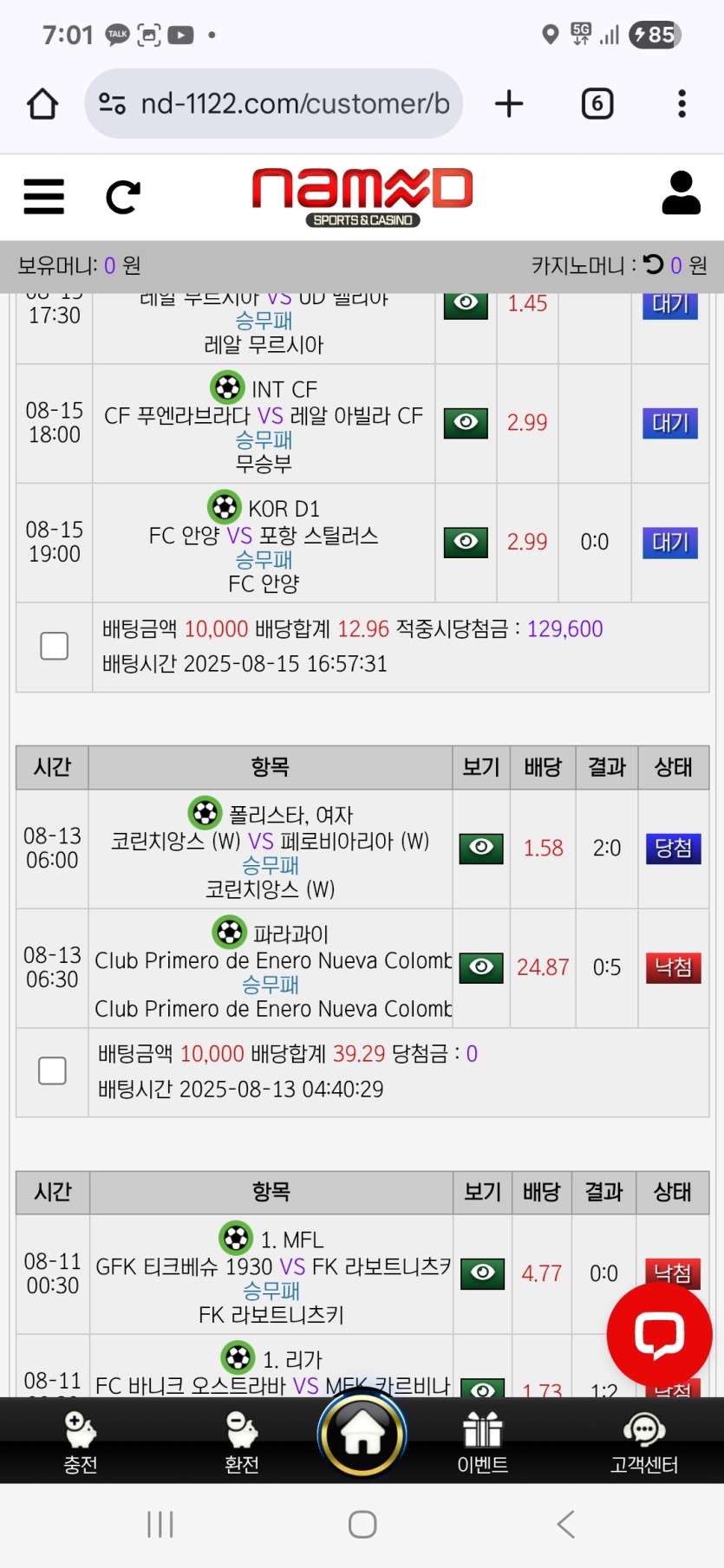724x1568 pixels.
Task: View details for FC 안양 match
Action: pos(466,542)
